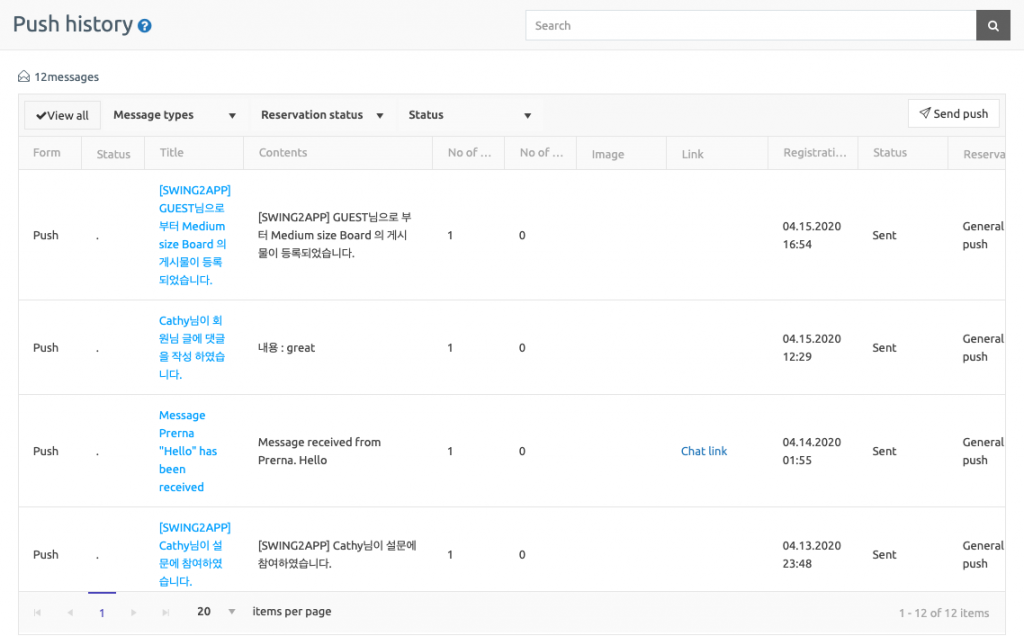Image resolution: width=1024 pixels, height=636 pixels.
Task: Open the Chat link in Prerna's message row
Action: (x=704, y=450)
